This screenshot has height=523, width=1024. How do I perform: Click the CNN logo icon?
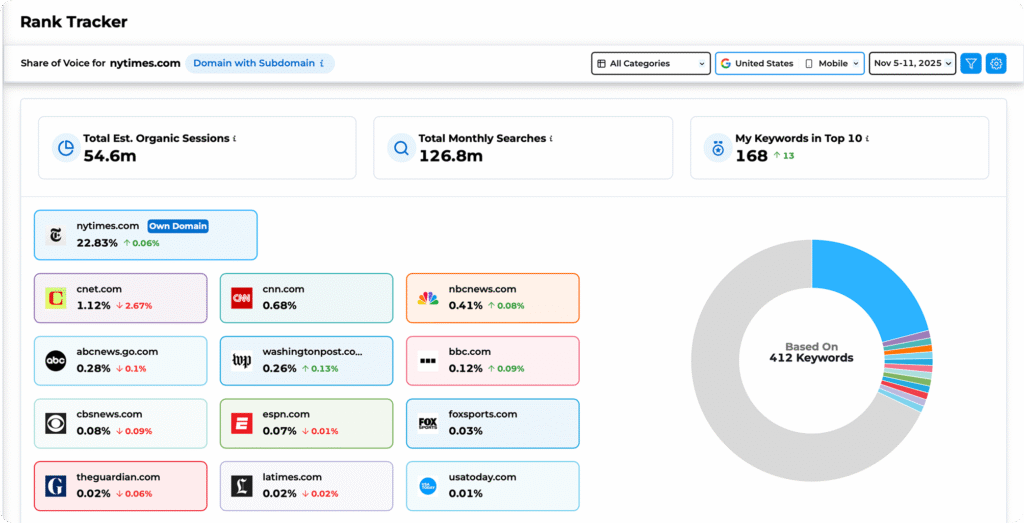[x=241, y=298]
